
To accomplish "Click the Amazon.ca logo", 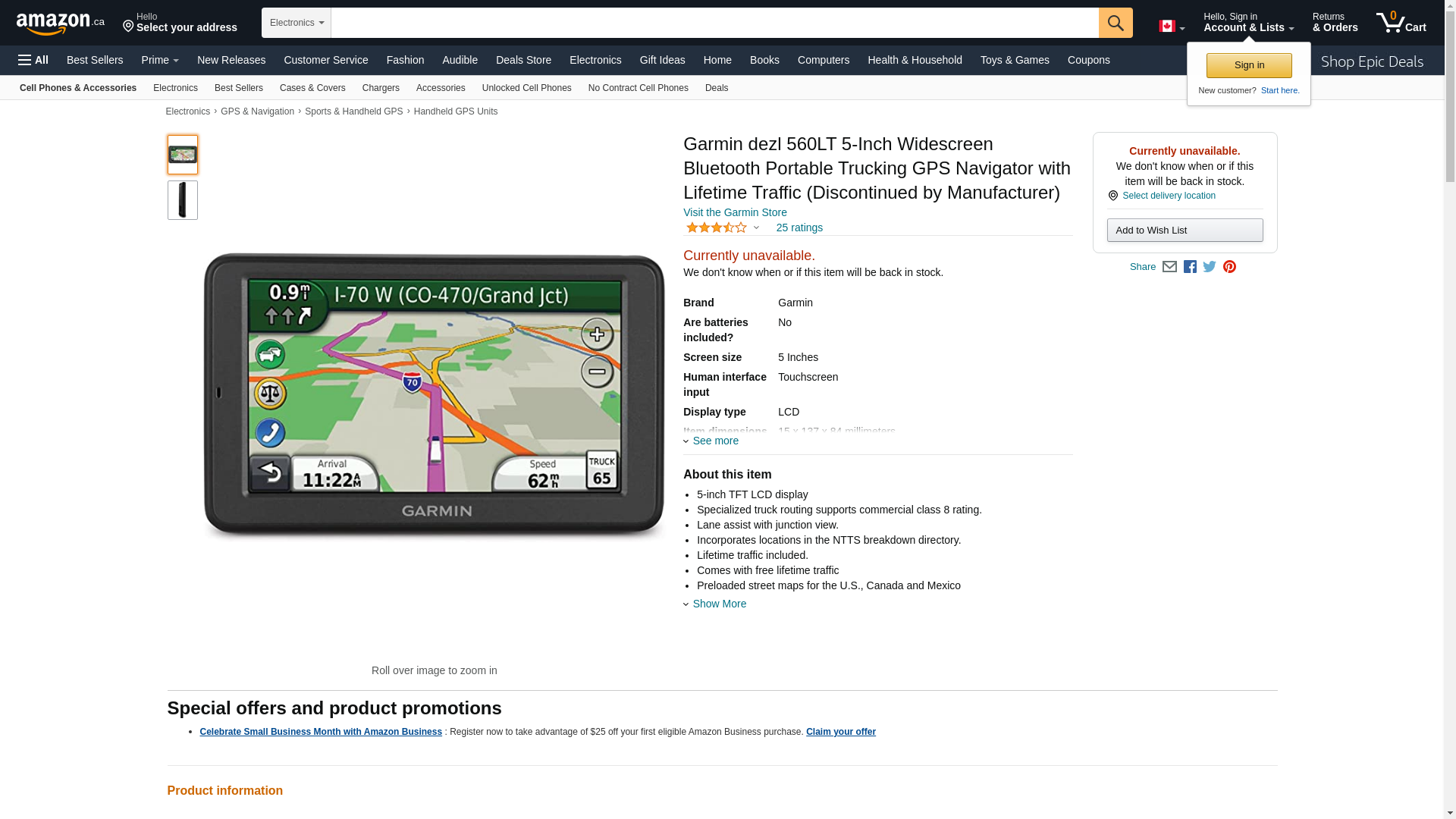I will point(61,24).
